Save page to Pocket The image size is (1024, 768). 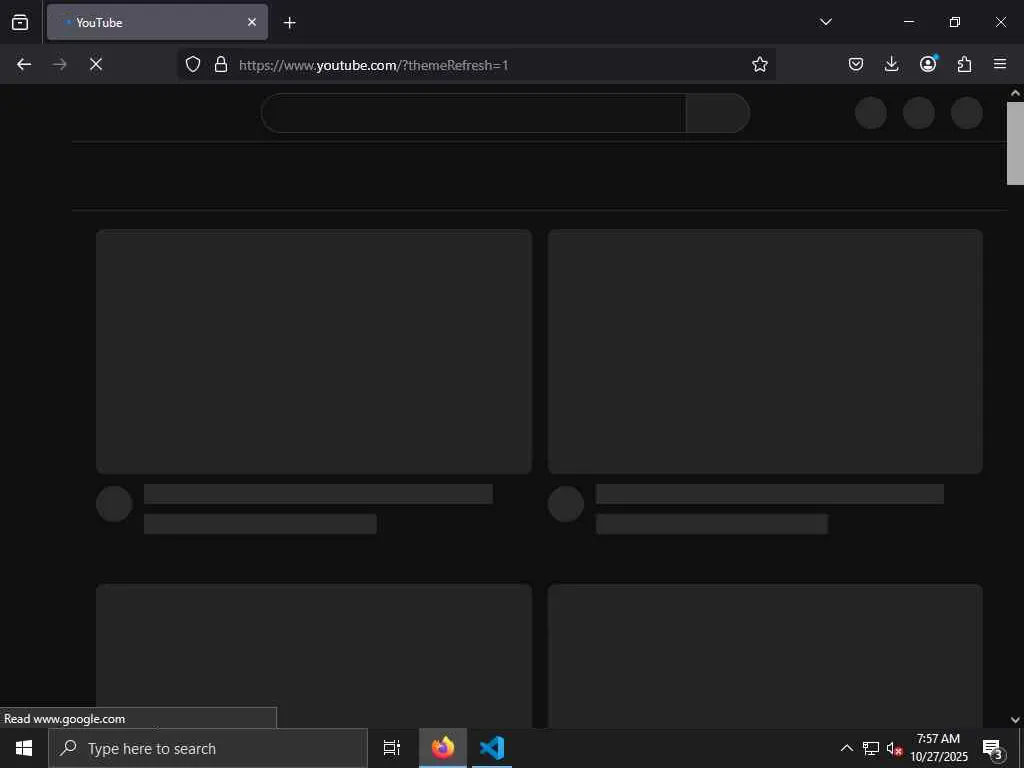pos(856,64)
